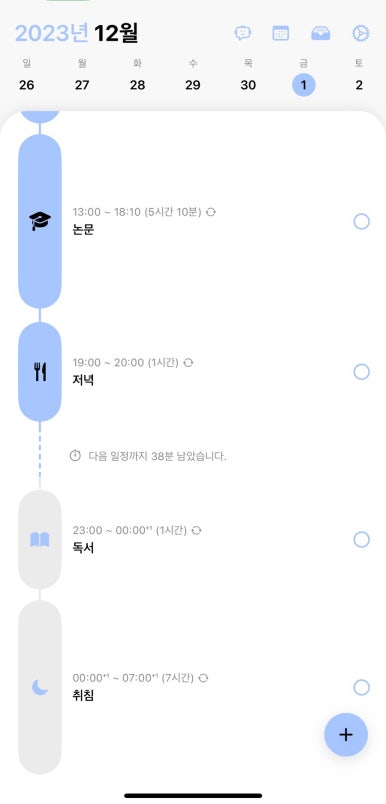Check off the 취침 task circle
Image resolution: width=386 pixels, height=804 pixels.
361,687
